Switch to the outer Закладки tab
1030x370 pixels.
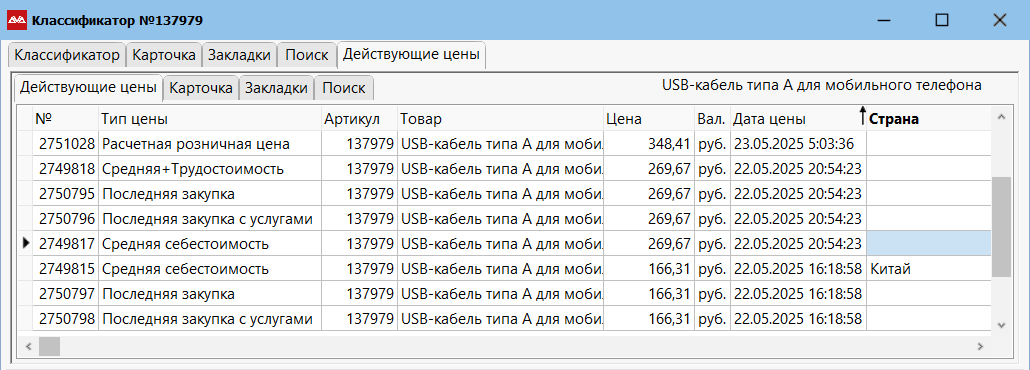tap(240, 55)
